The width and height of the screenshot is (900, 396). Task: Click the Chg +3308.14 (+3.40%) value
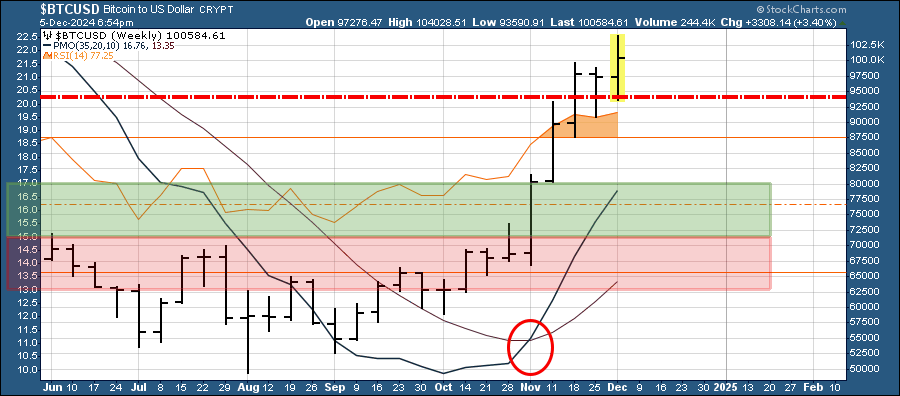[778, 22]
